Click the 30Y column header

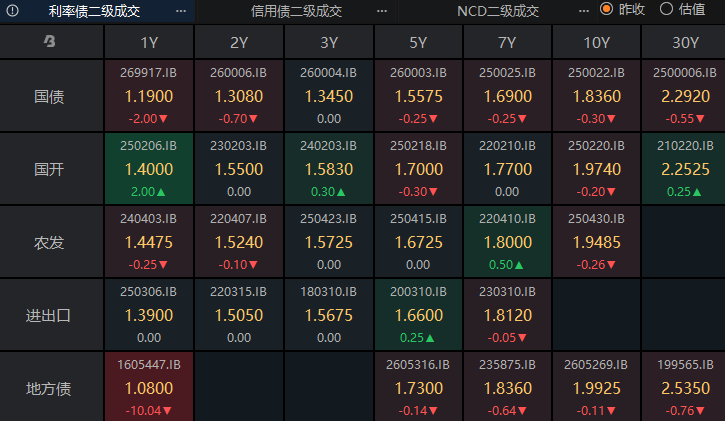point(683,42)
